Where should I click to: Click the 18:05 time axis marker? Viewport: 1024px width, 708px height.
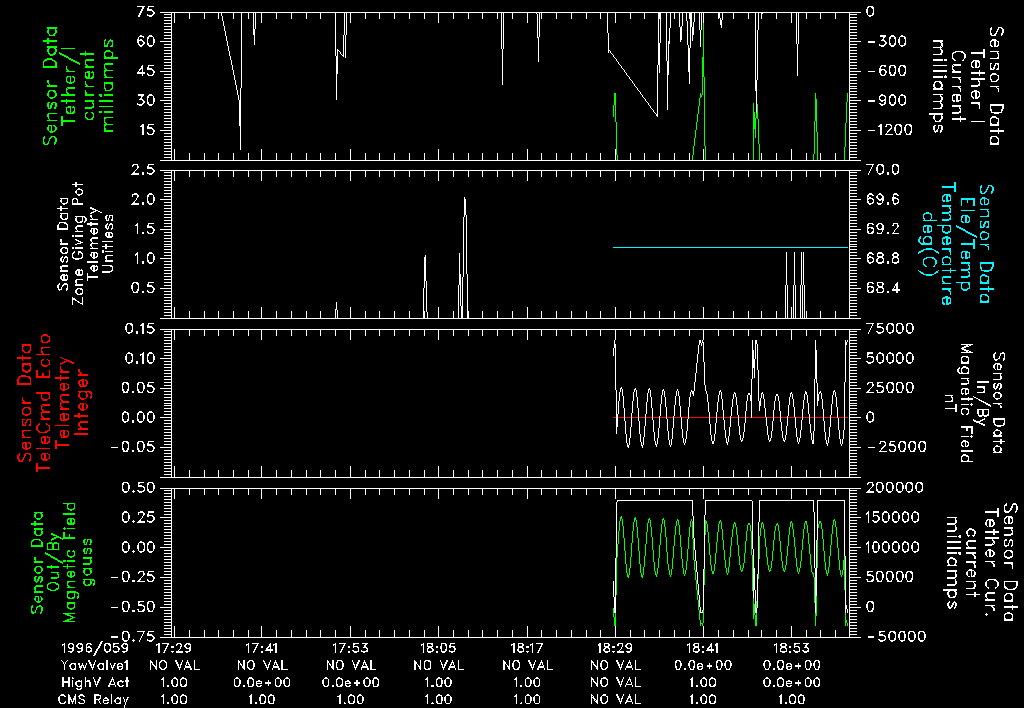439,648
